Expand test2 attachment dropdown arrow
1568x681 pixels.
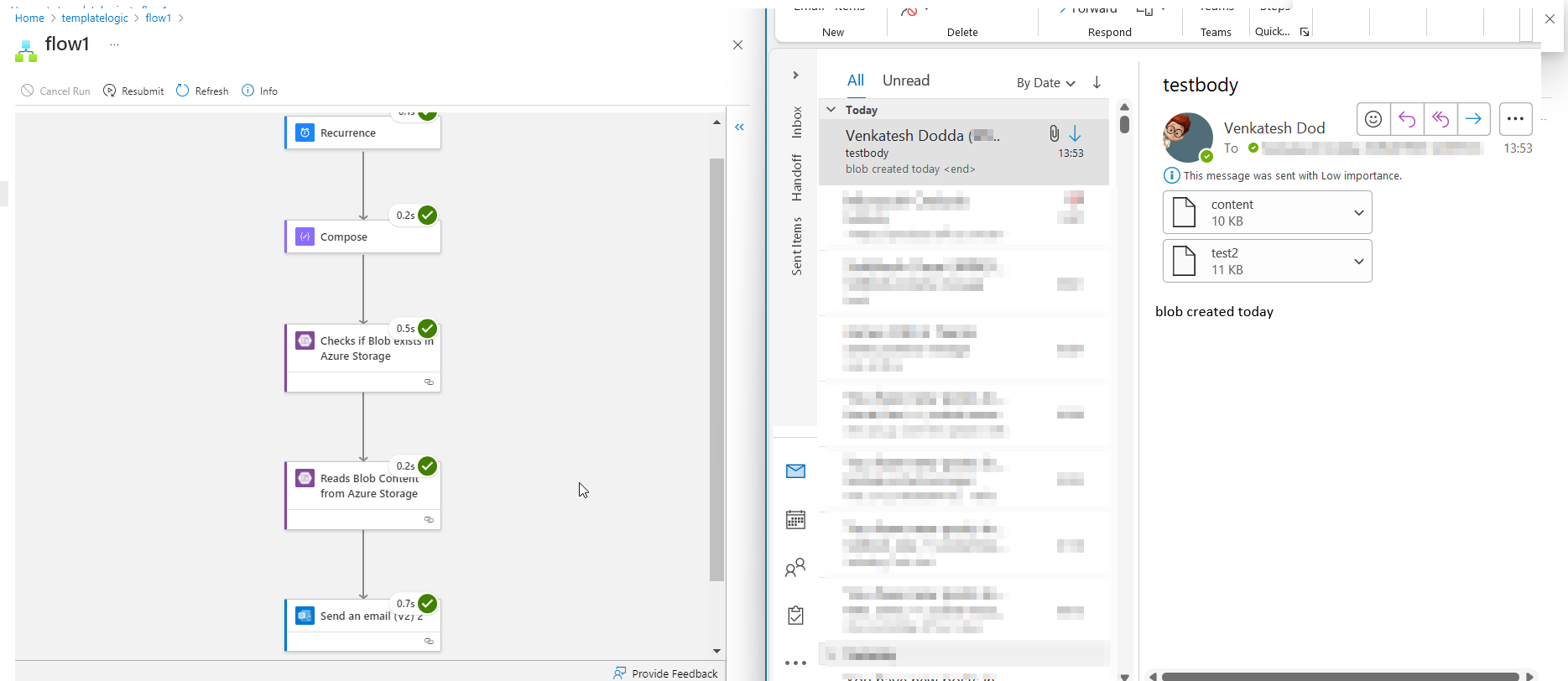[x=1359, y=261]
